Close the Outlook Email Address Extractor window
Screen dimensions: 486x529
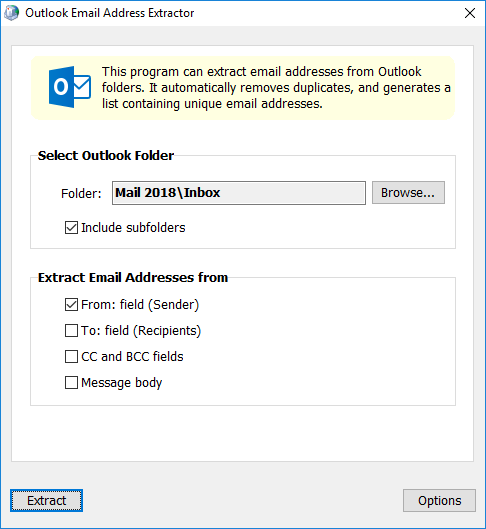pos(470,13)
